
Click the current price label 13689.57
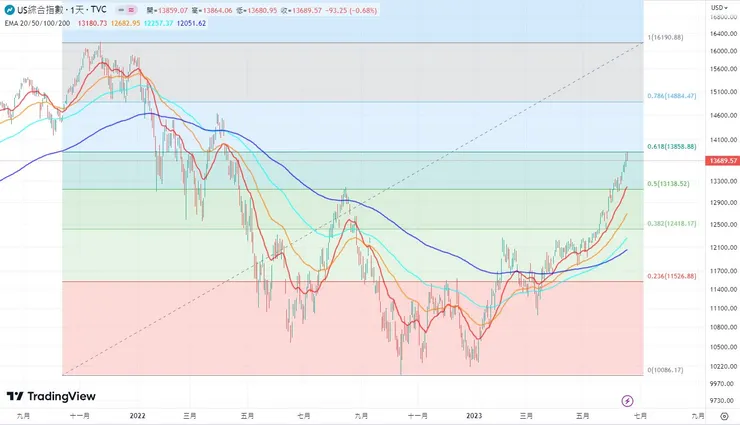click(x=723, y=161)
